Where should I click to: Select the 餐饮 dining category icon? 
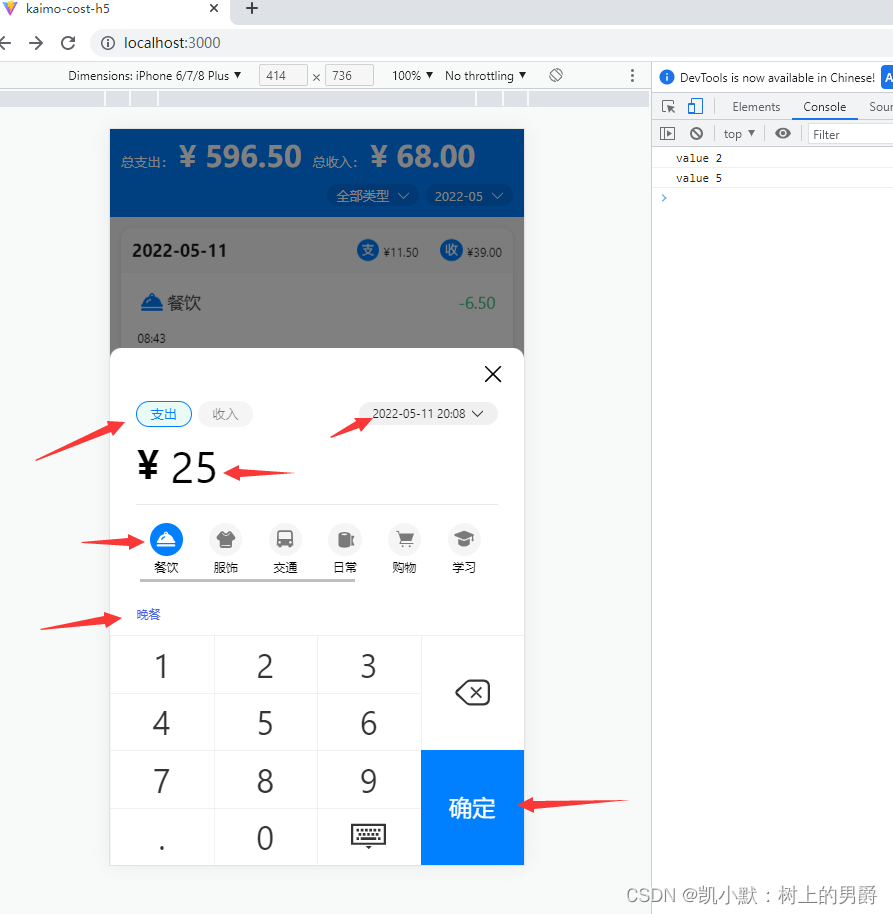pyautogui.click(x=166, y=539)
